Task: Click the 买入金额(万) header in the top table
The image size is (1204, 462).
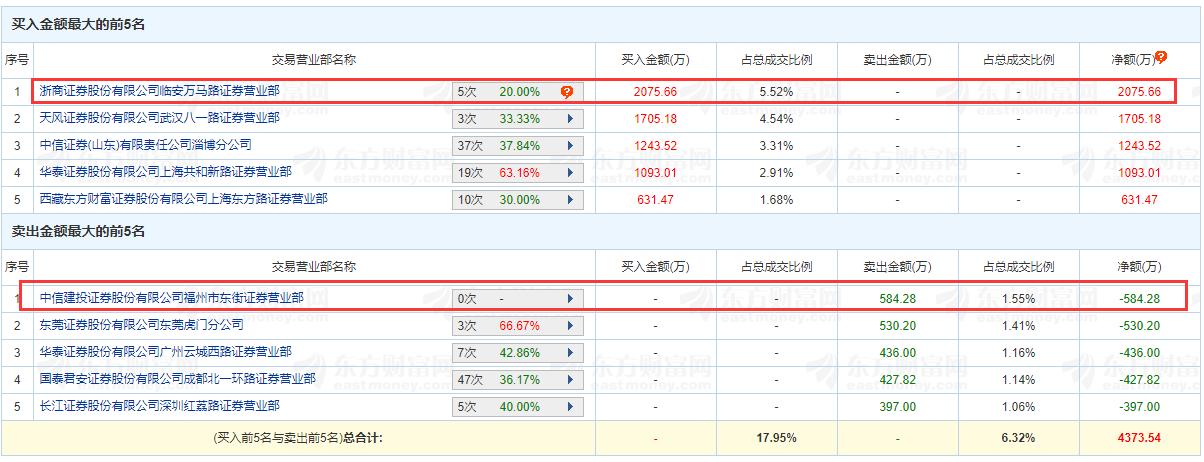Action: click(656, 60)
